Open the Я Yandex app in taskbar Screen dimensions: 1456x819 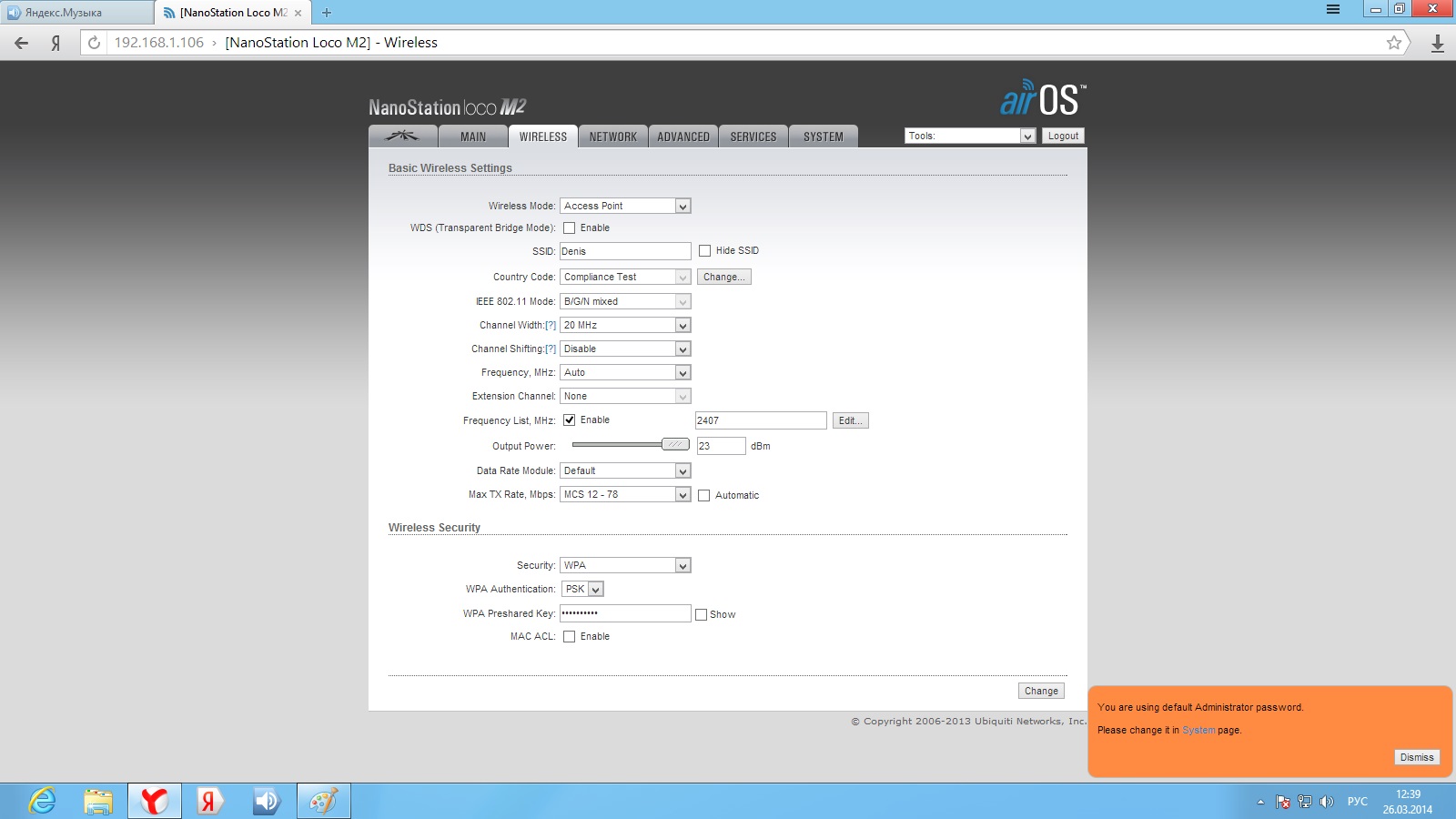pyautogui.click(x=210, y=801)
